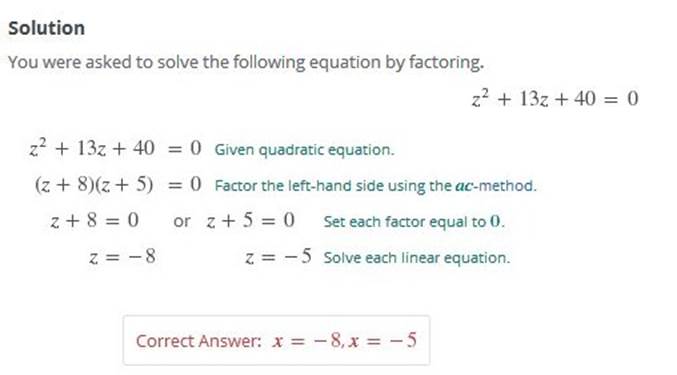Click '= 0' on the given quadratic line
677x375 pixels.
point(184,148)
